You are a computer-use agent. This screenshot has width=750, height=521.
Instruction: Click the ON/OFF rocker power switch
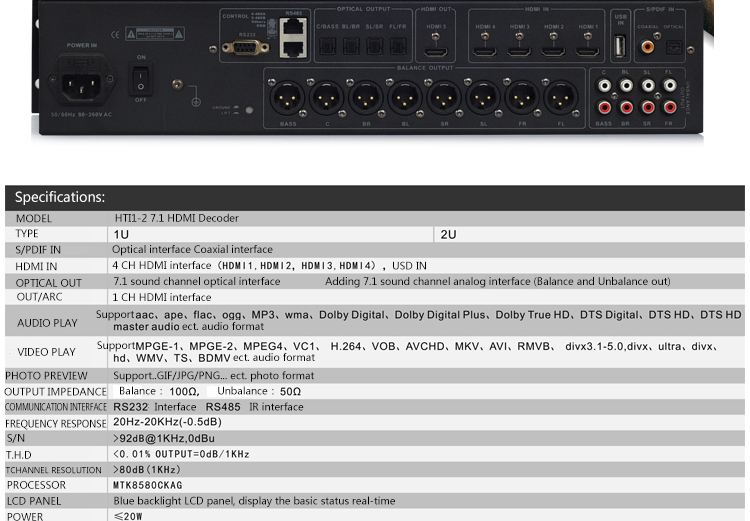tap(140, 79)
